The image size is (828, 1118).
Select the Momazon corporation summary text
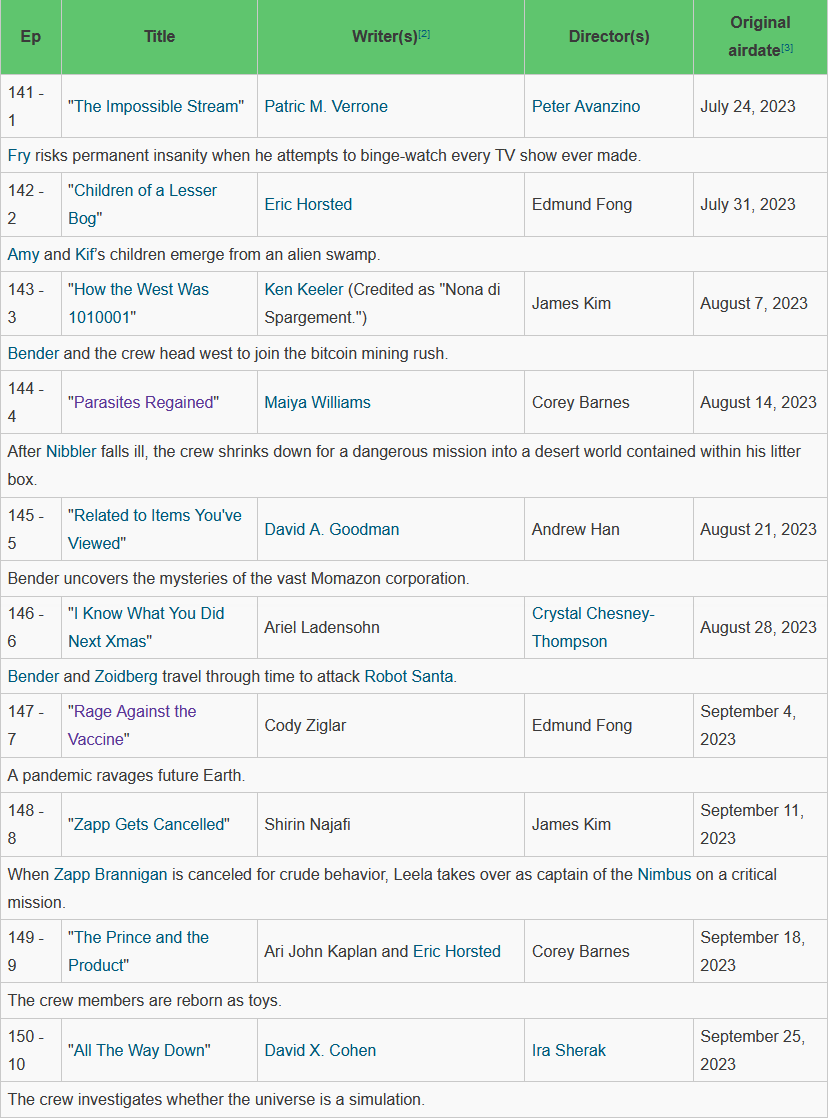[238, 578]
